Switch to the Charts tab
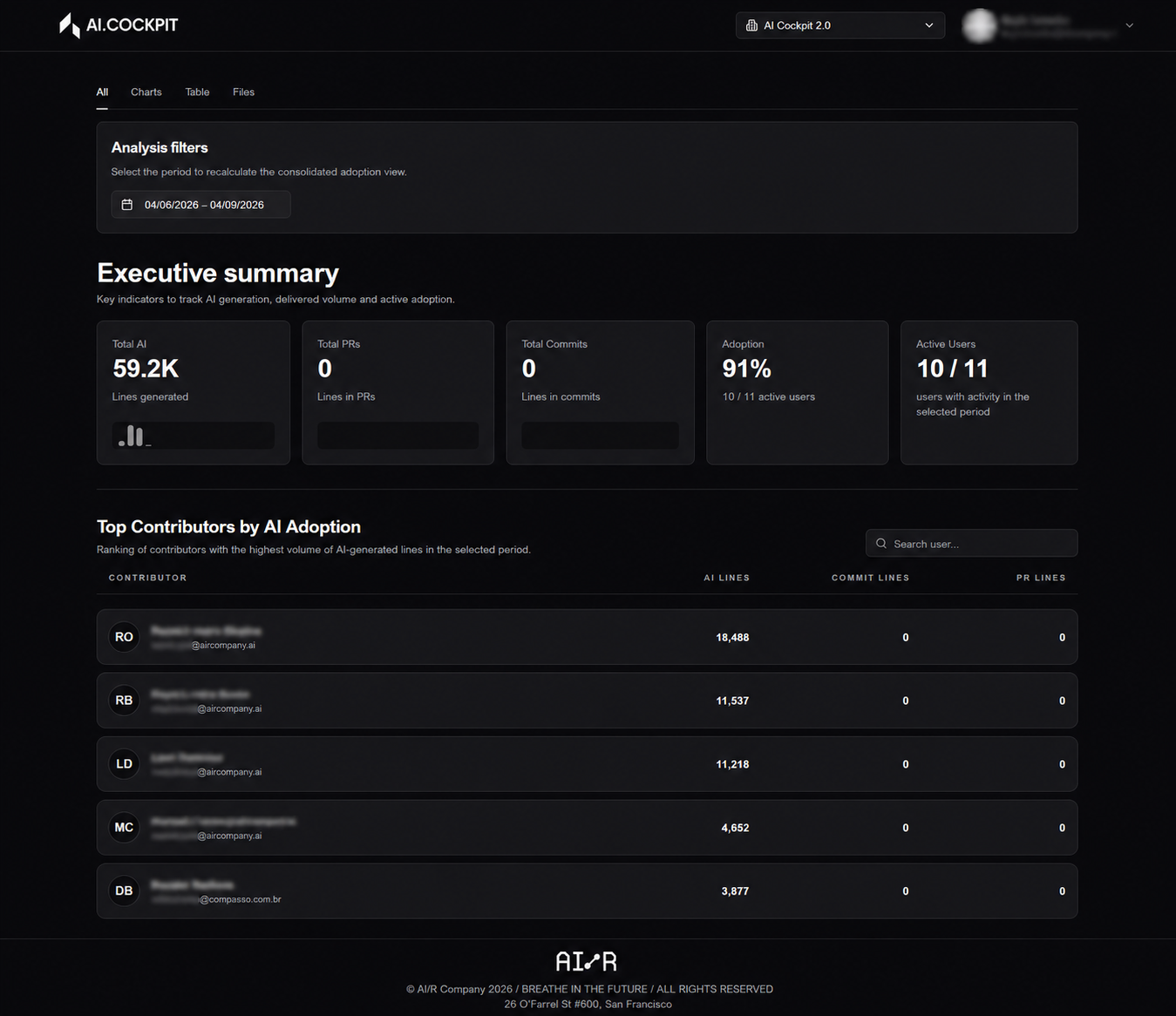Image resolution: width=1176 pixels, height=1016 pixels. point(146,91)
